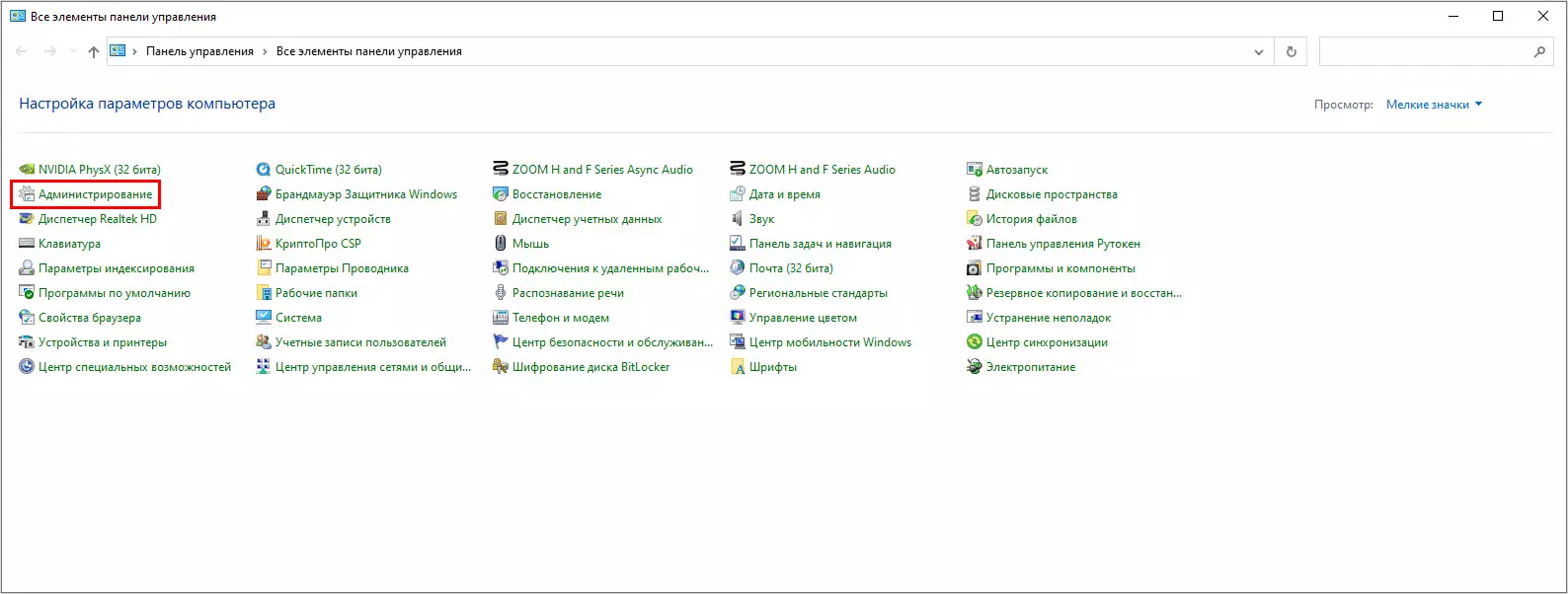
Task: Open Центр синхронизации link
Action: coord(1047,342)
